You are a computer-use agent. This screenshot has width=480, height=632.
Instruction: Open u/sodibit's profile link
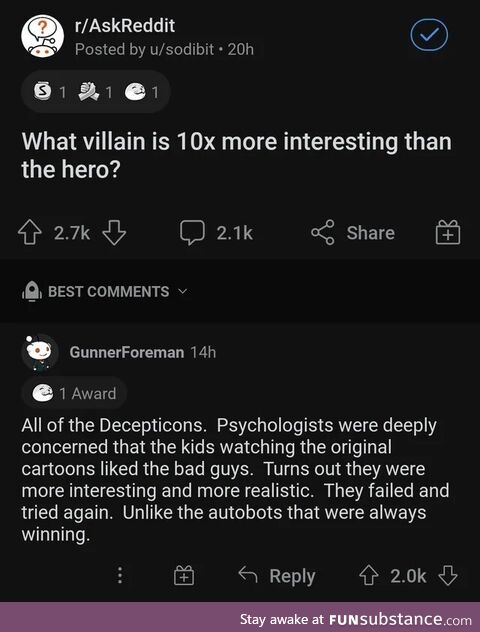(182, 49)
